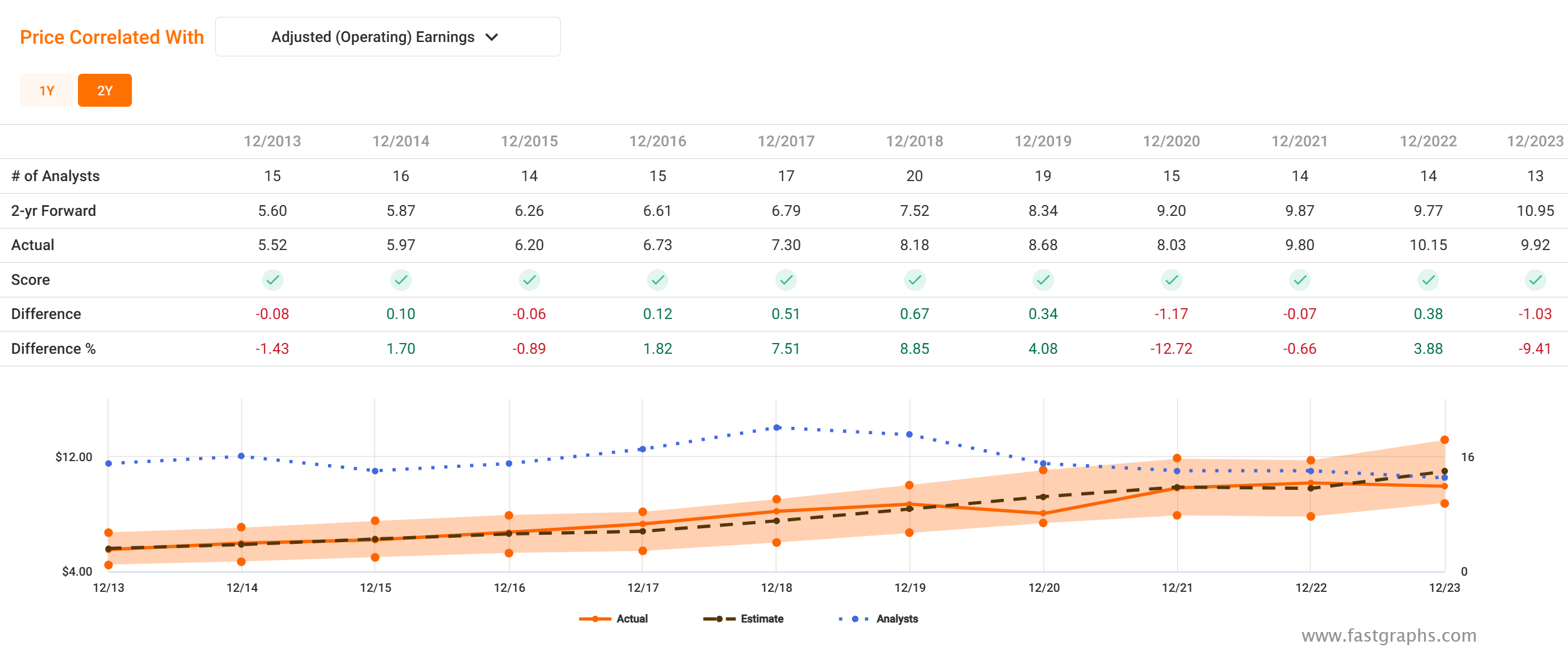Viewport: 1568px width, 653px height.
Task: Open the www.fastgraphs.com link
Action: (x=1389, y=635)
